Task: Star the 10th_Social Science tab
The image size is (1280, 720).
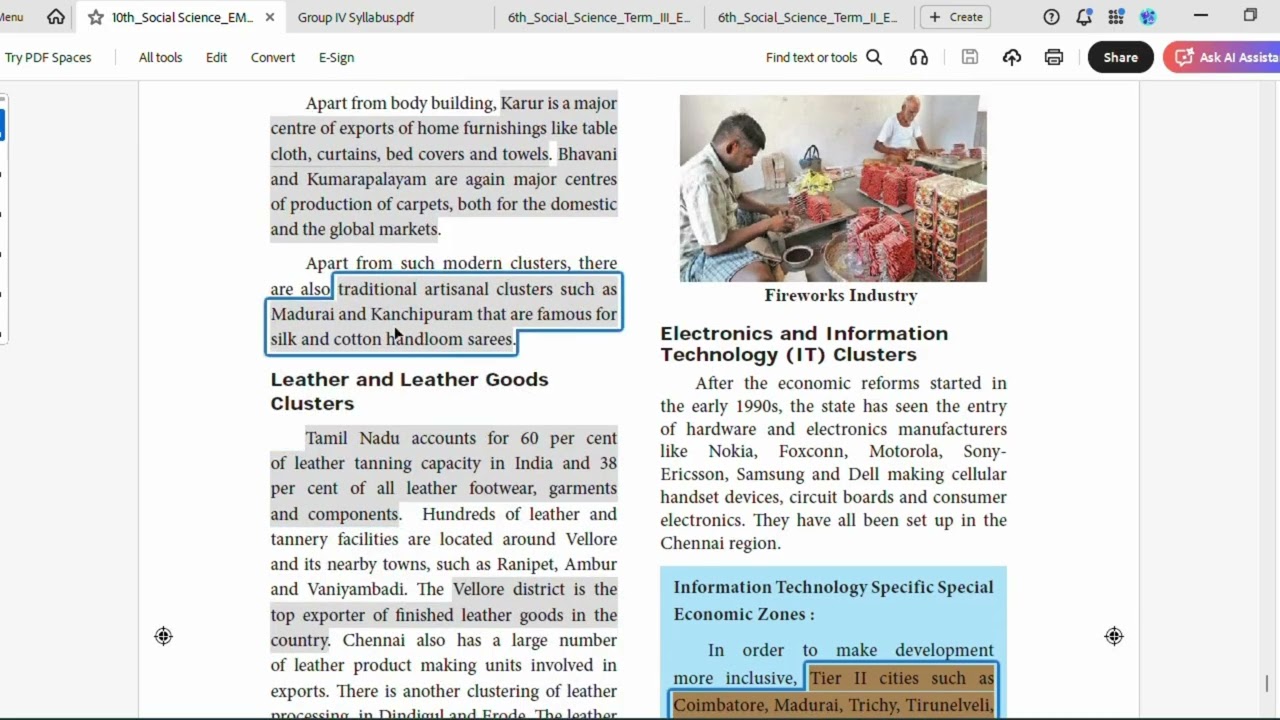Action: (x=96, y=17)
